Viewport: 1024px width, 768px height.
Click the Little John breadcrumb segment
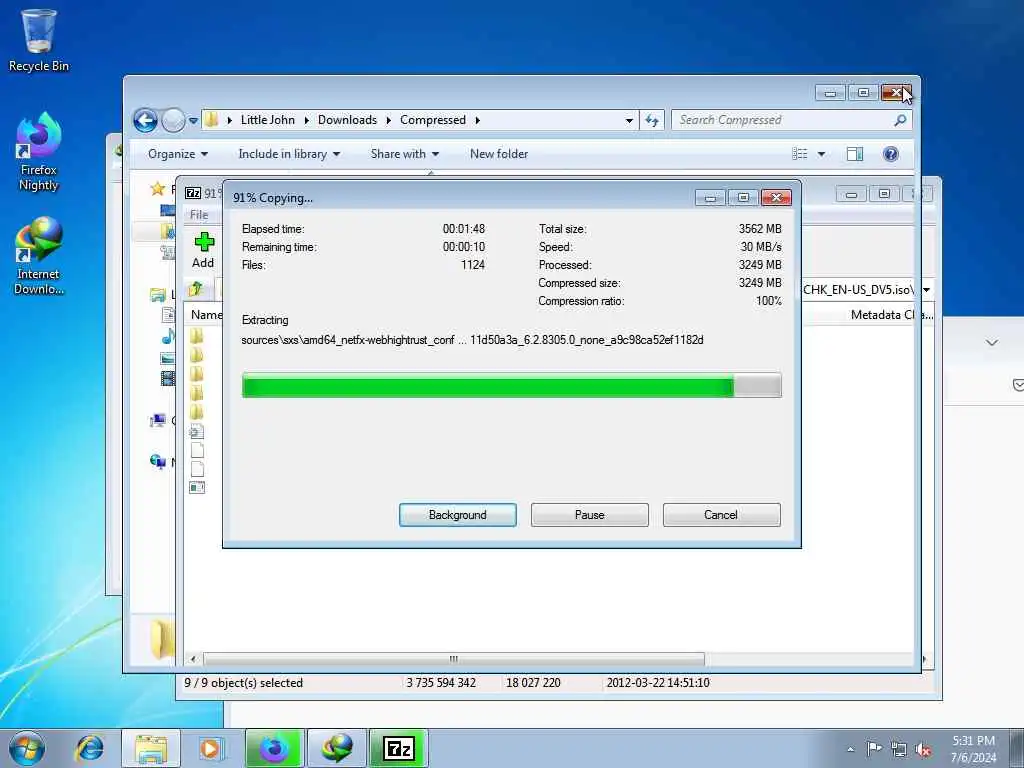tap(268, 120)
